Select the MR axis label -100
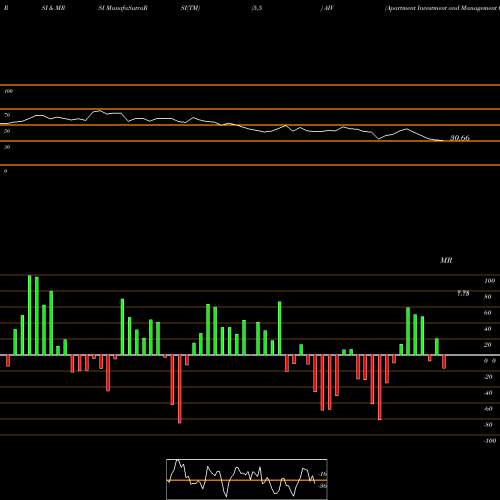500x500 pixels. point(490,441)
